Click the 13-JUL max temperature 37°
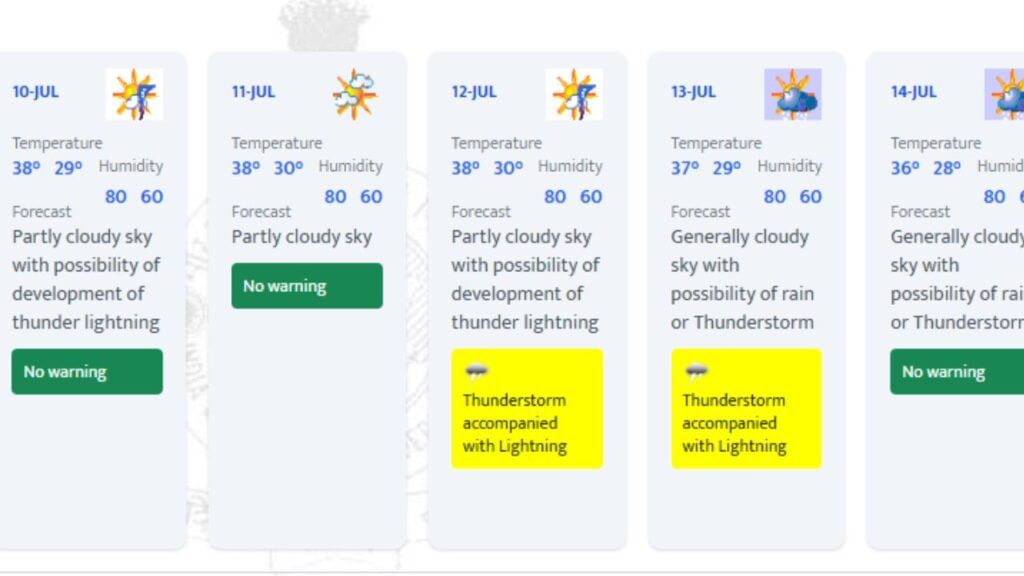 coord(684,168)
